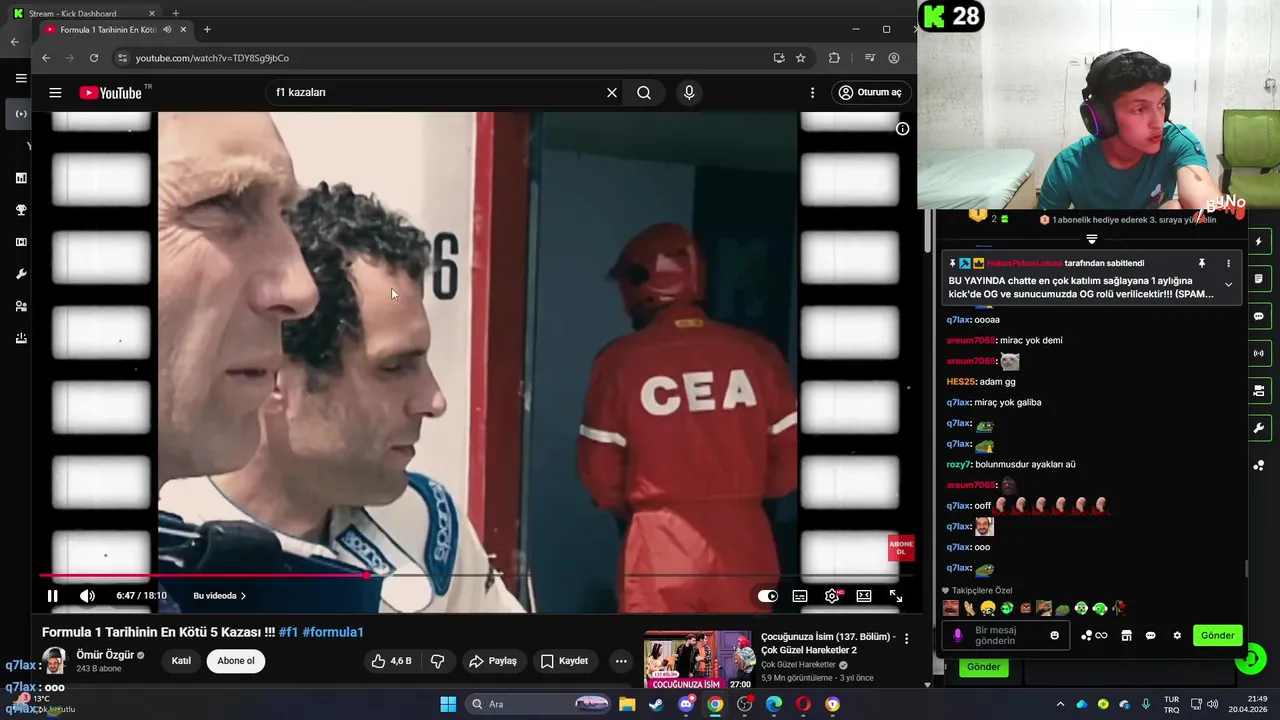Image resolution: width=1280 pixels, height=720 pixels.
Task: Open the Ömür Özgür channel avatar
Action: click(54, 661)
